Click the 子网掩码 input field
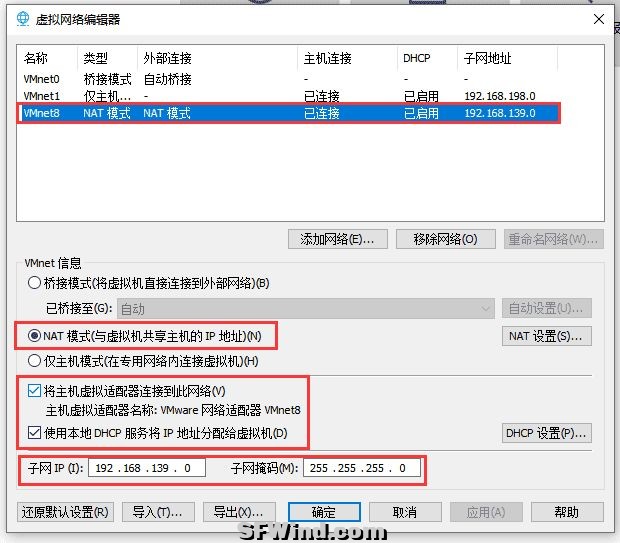 point(362,468)
